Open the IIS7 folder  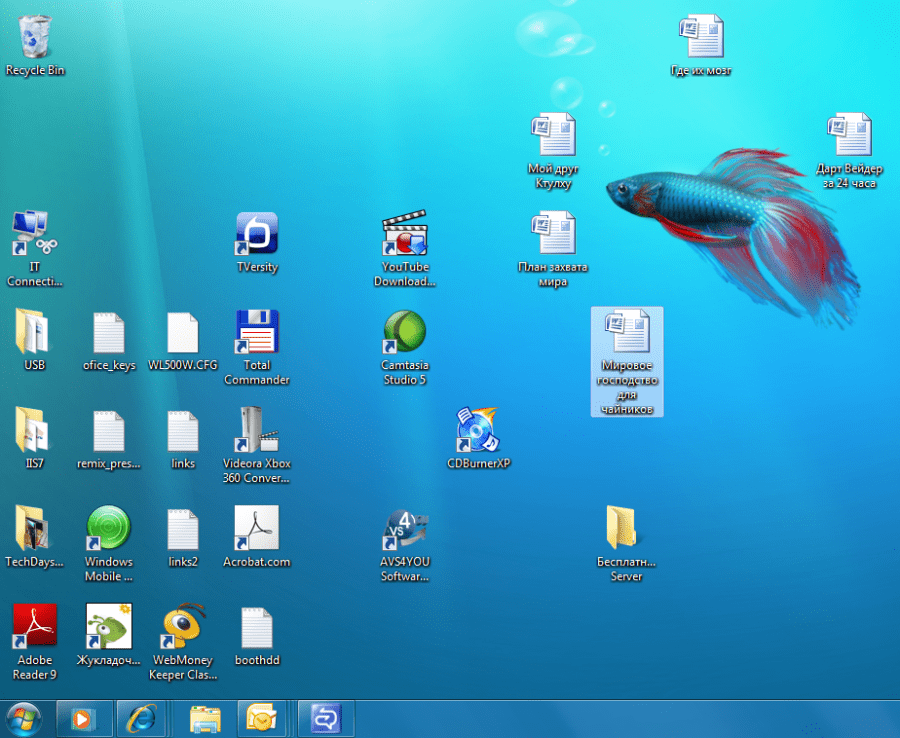pos(33,435)
